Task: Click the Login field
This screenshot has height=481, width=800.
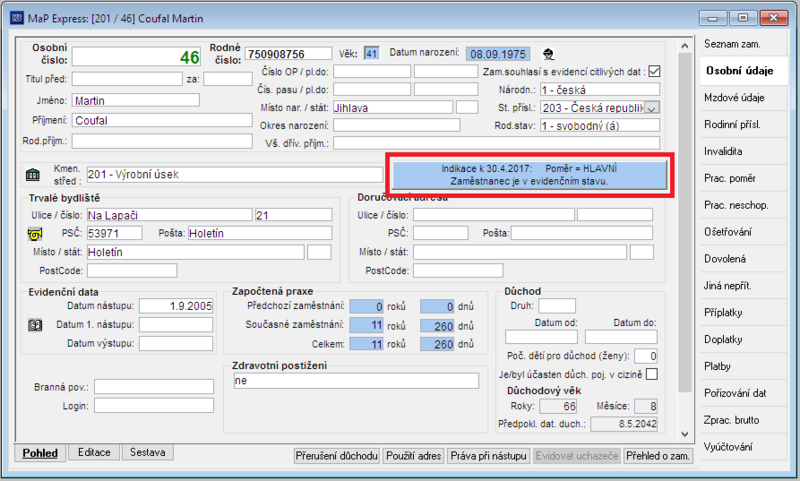Action: pyautogui.click(x=154, y=406)
